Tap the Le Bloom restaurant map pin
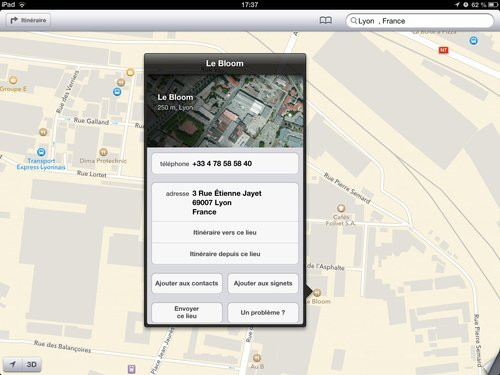The image size is (500, 375). 317,293
